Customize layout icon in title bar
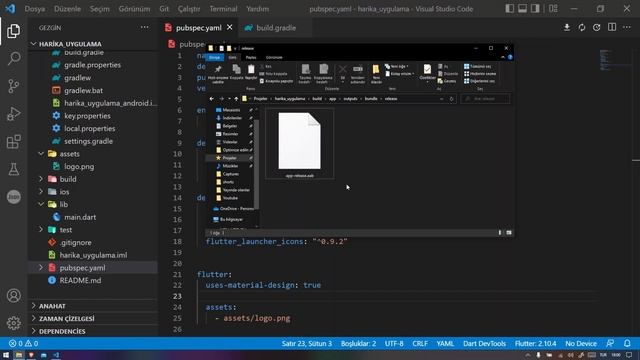Viewport: 640px width, 360px height. [x=553, y=9]
